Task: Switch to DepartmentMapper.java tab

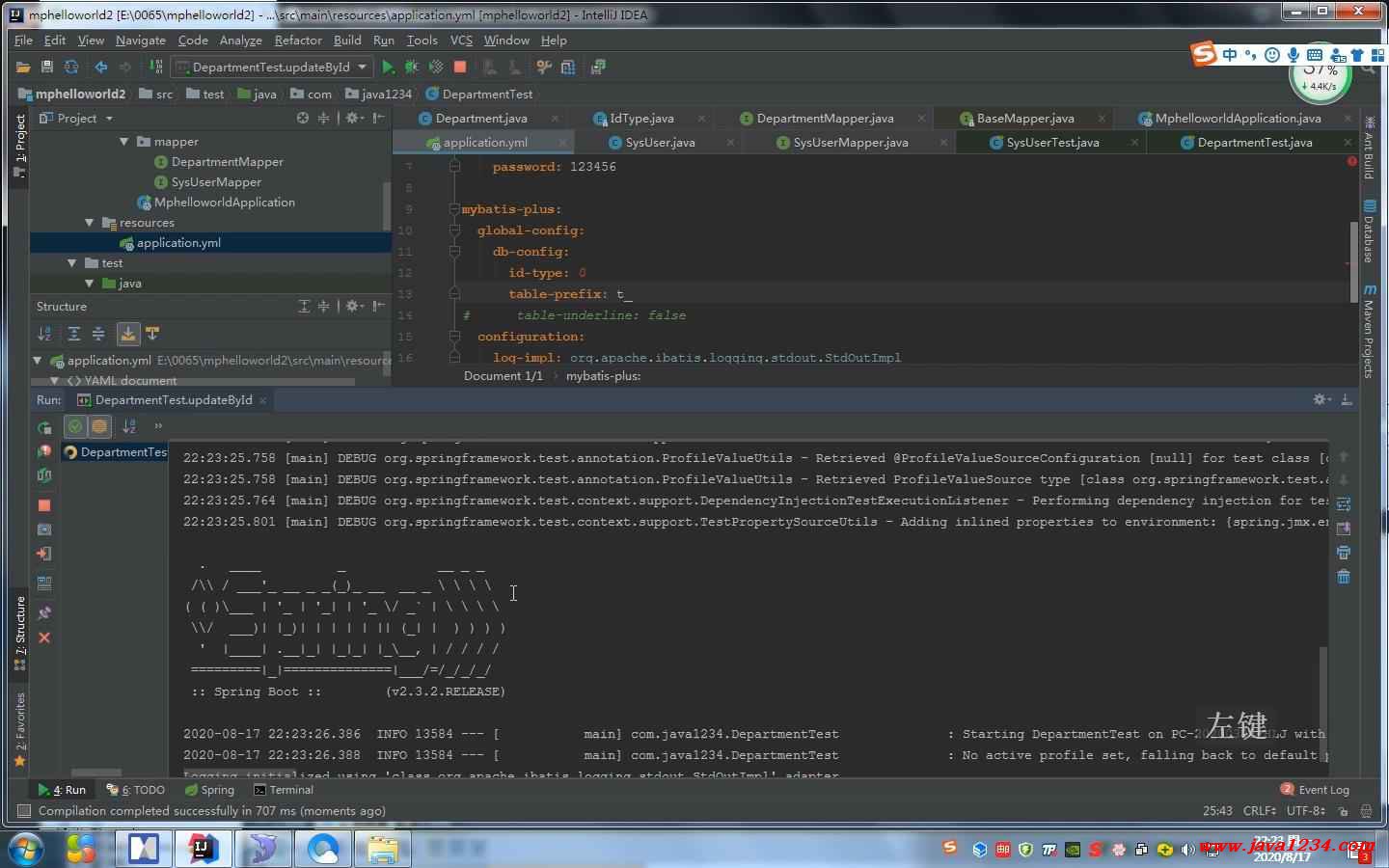Action: click(825, 118)
